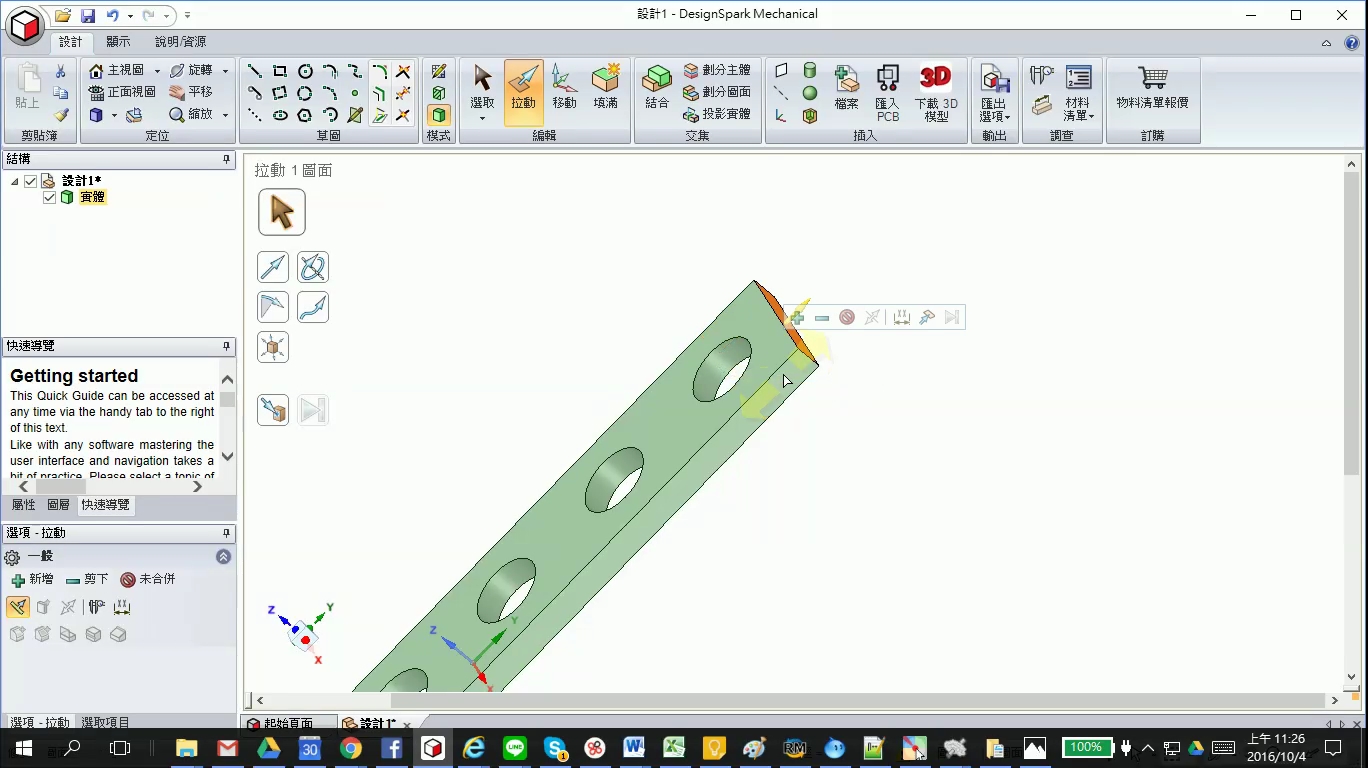Click the measure caliper icon in 調查
Image resolution: width=1368 pixels, height=768 pixels.
[x=1041, y=76]
